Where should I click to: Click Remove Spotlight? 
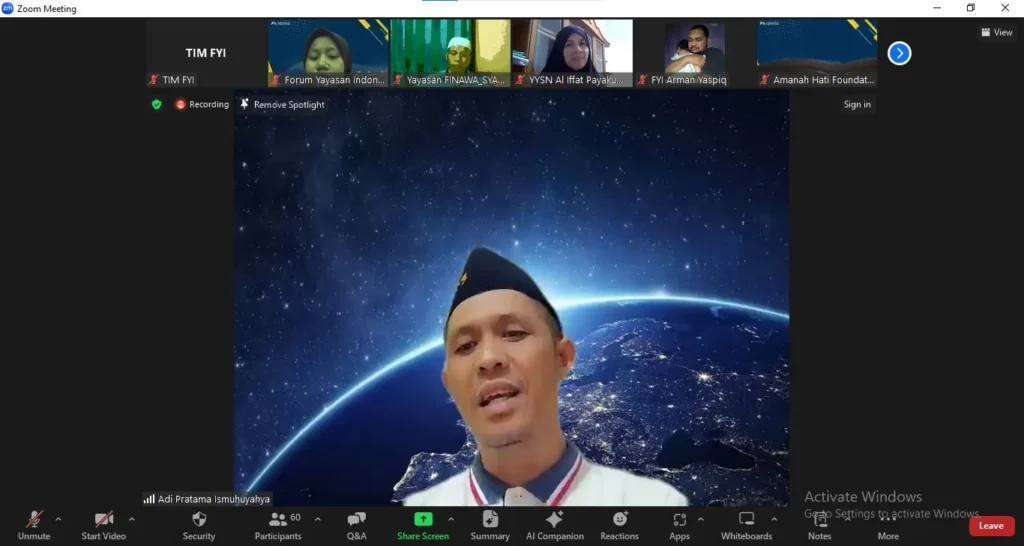(282, 104)
